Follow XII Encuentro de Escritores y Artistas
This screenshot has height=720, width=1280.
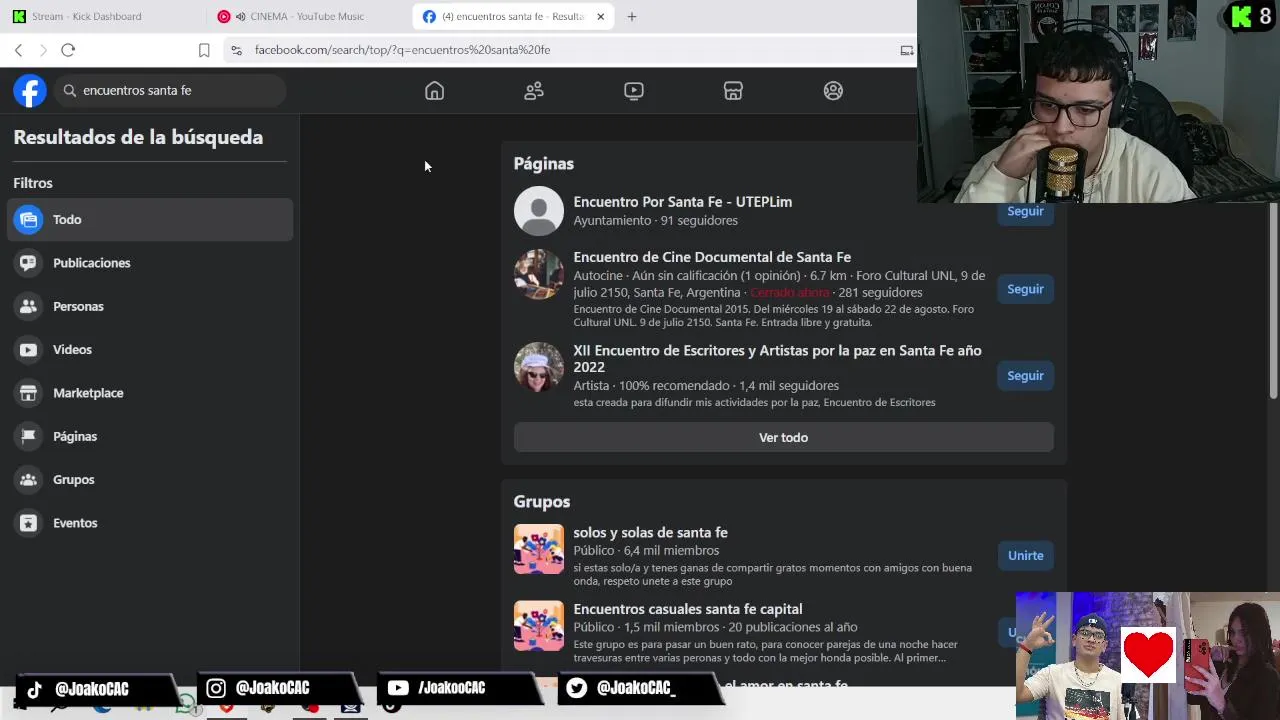[x=1025, y=376]
